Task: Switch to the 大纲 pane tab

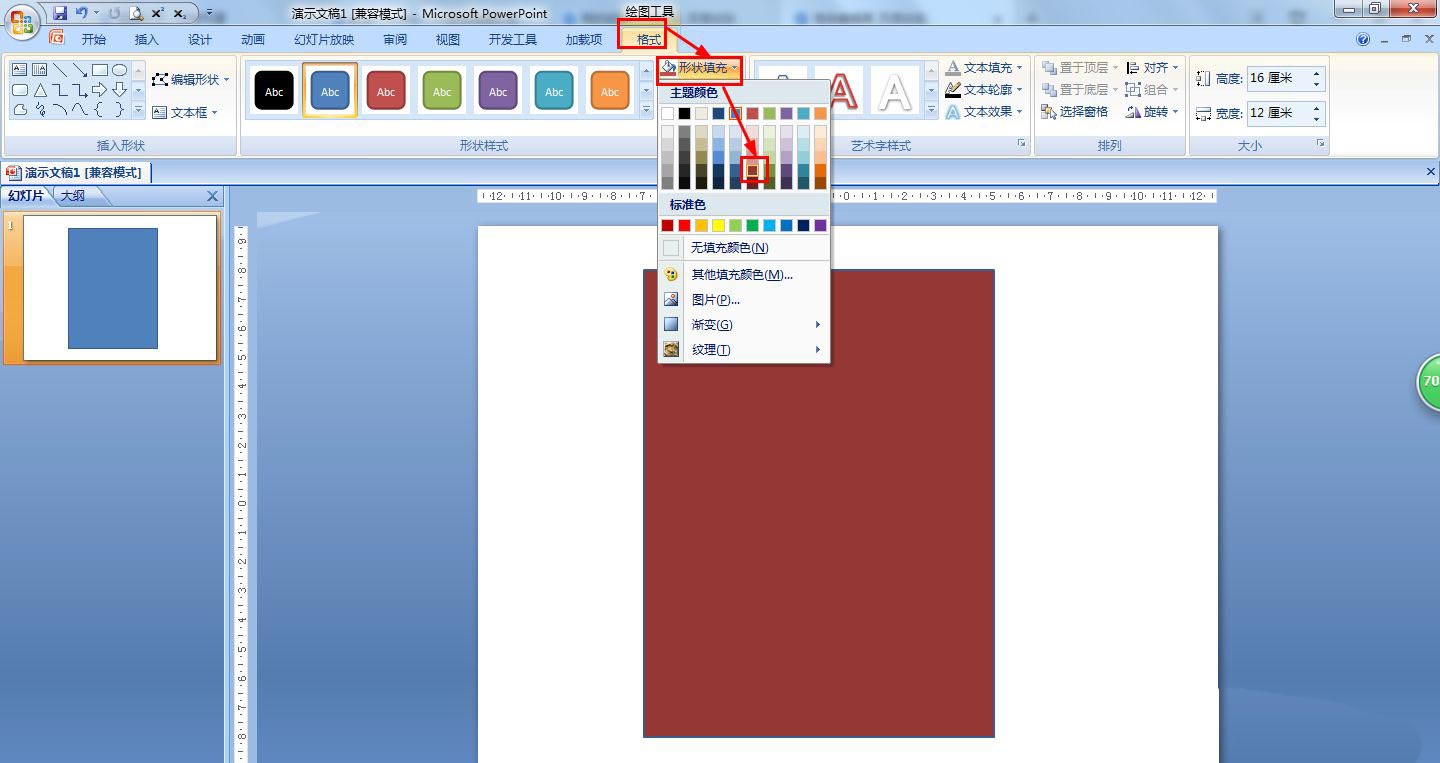Action: [x=73, y=196]
